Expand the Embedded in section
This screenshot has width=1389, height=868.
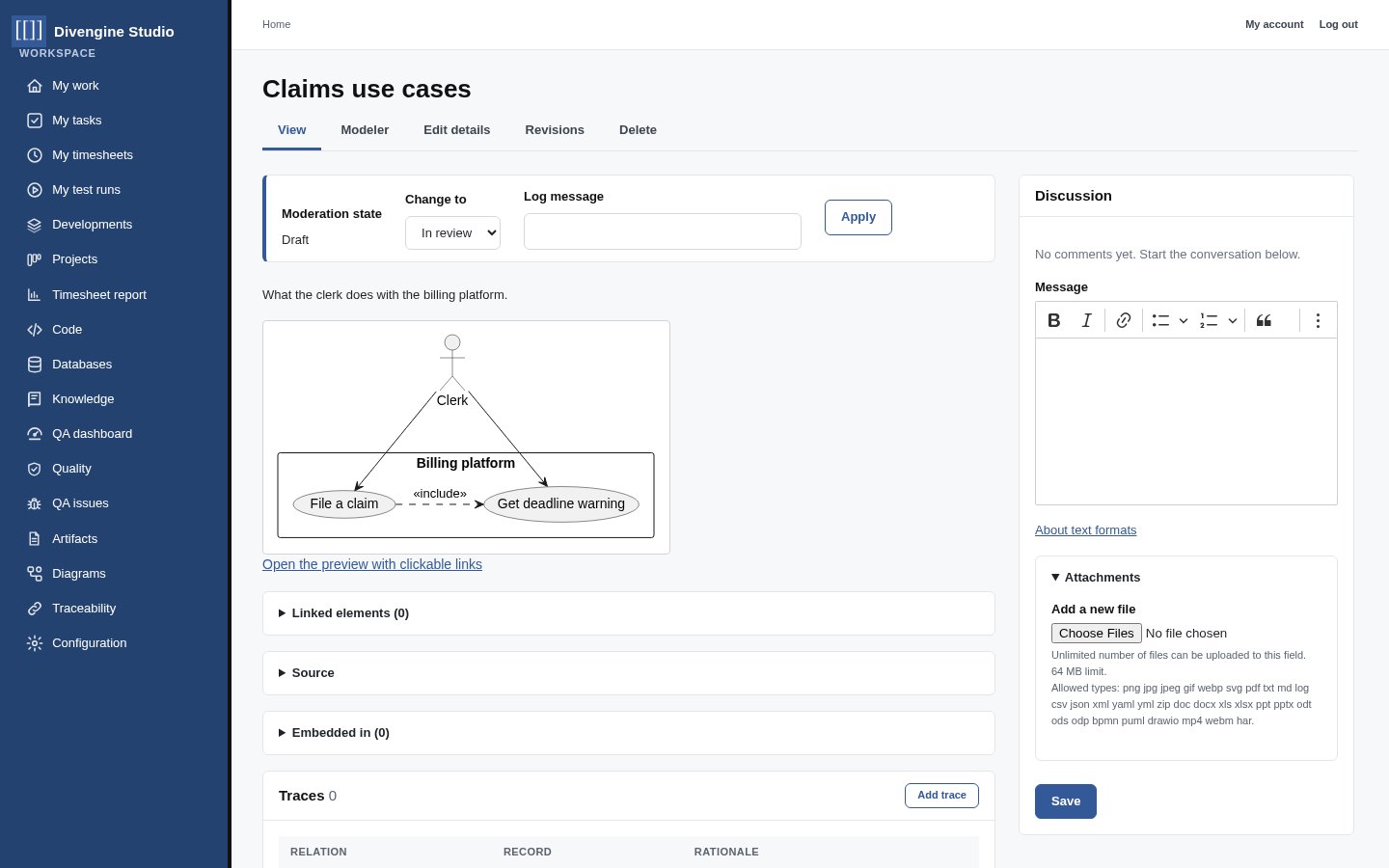point(629,733)
